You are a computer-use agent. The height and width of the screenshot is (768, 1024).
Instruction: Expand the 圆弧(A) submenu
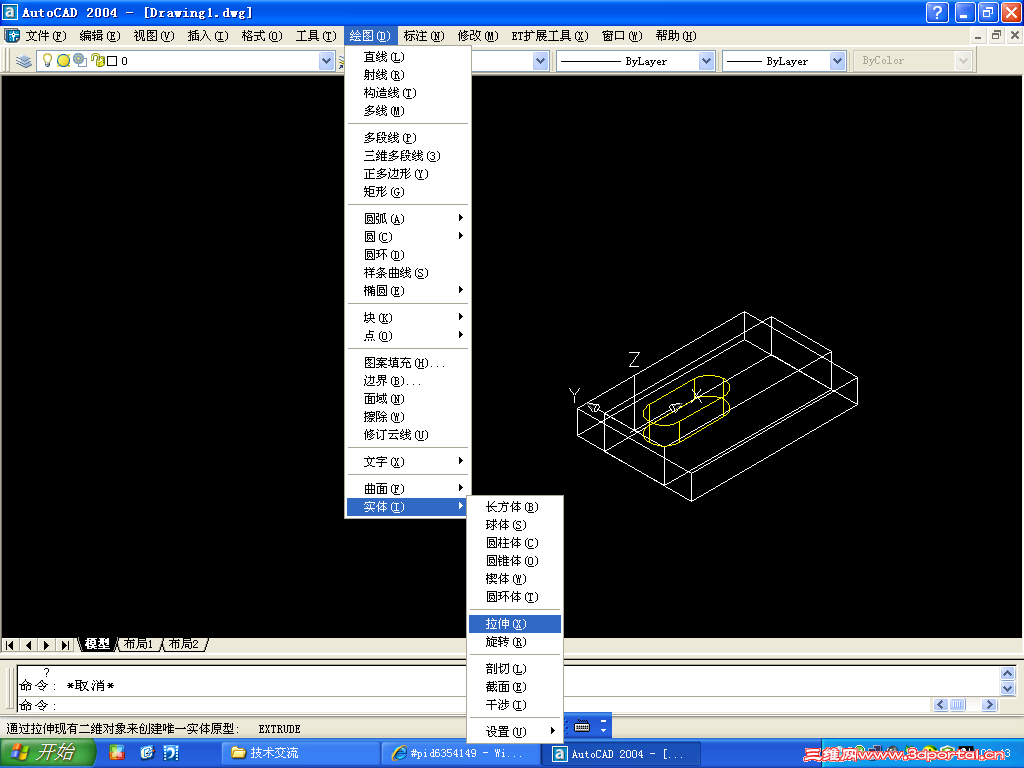pos(408,218)
